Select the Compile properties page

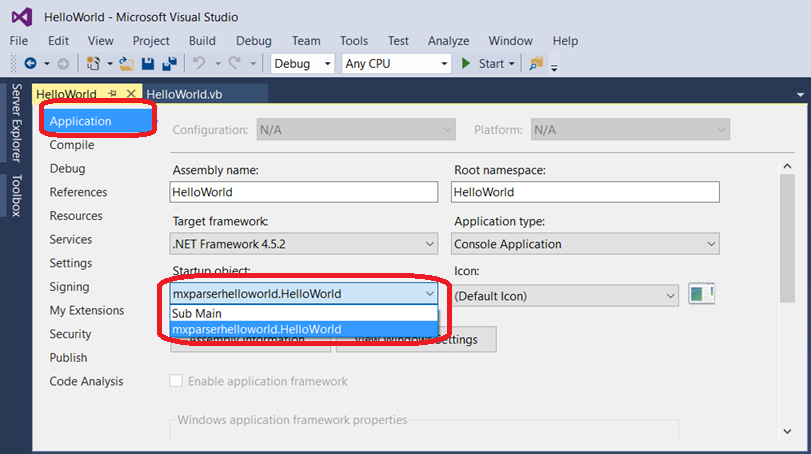click(72, 145)
